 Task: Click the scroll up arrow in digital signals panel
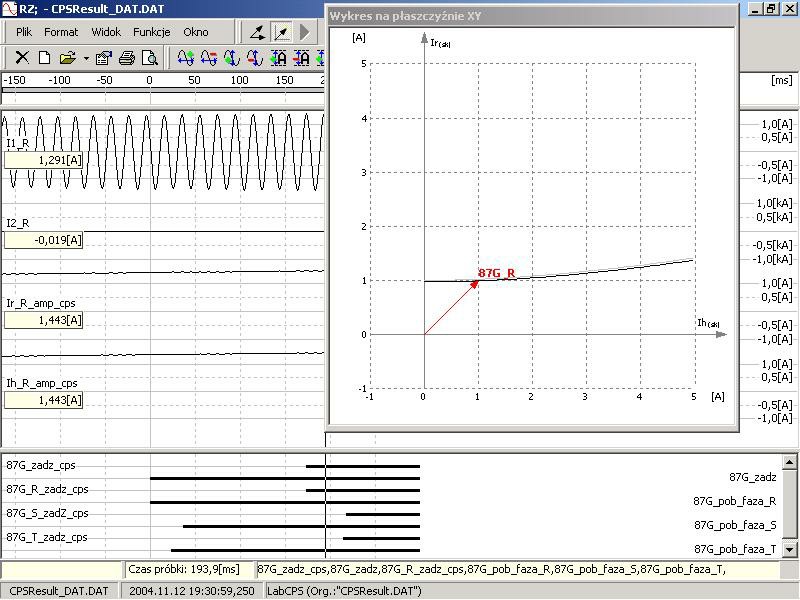[x=789, y=463]
